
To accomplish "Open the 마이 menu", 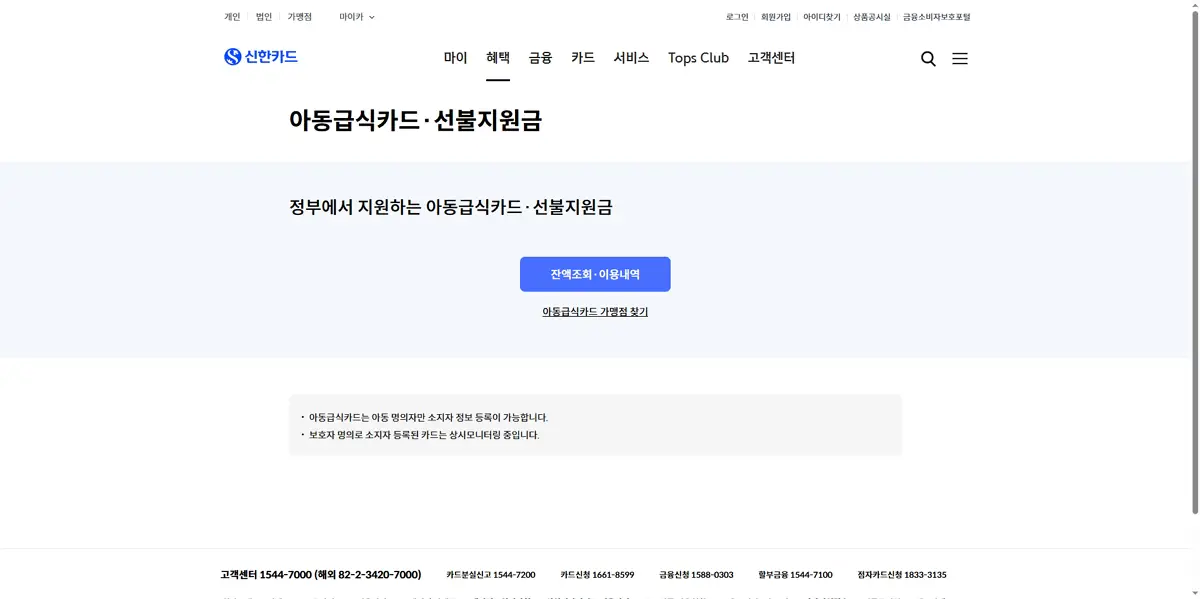I will [456, 58].
